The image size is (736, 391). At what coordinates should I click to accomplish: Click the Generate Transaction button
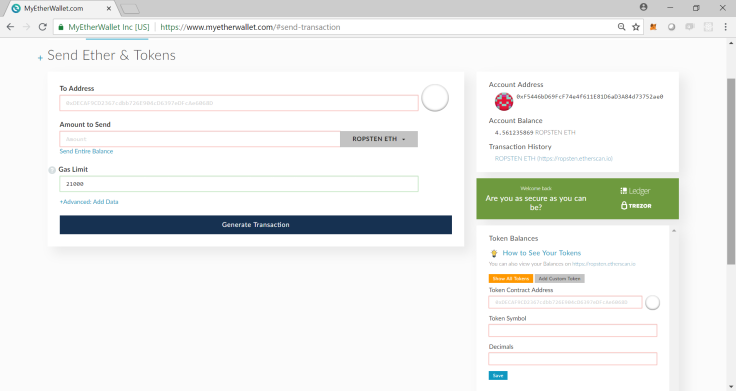tap(256, 225)
